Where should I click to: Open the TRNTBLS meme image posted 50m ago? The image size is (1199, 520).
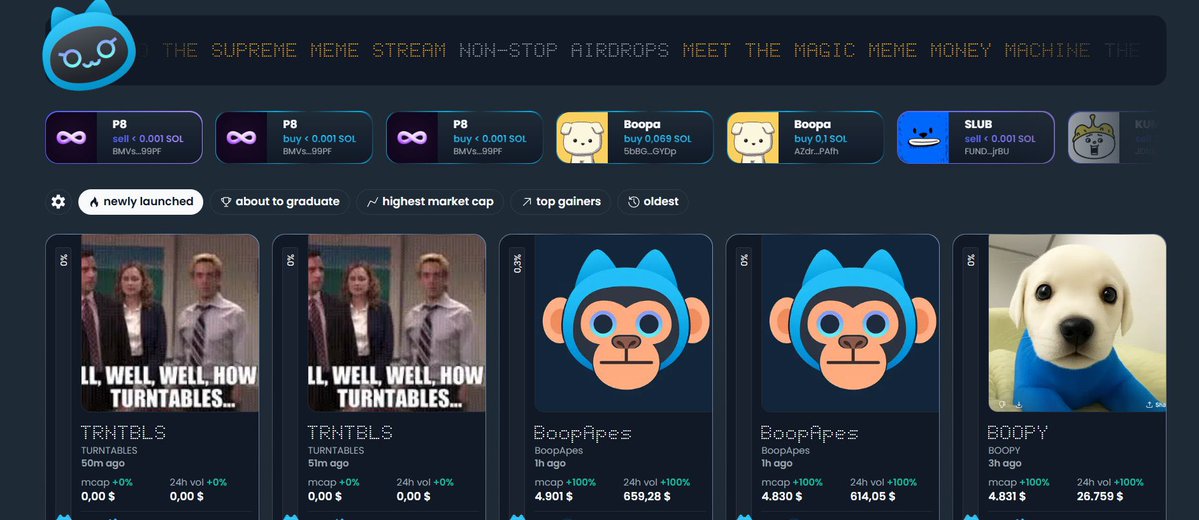pos(170,323)
